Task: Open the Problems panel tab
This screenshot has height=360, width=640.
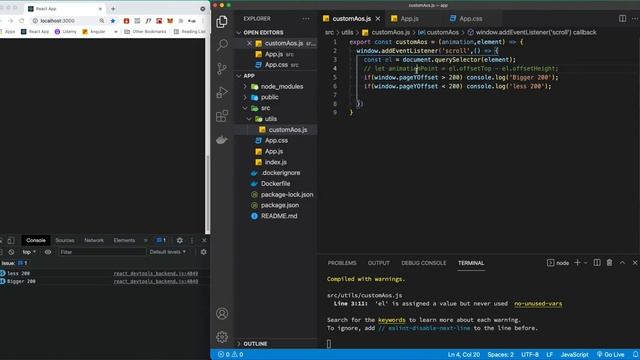Action: tap(342, 263)
